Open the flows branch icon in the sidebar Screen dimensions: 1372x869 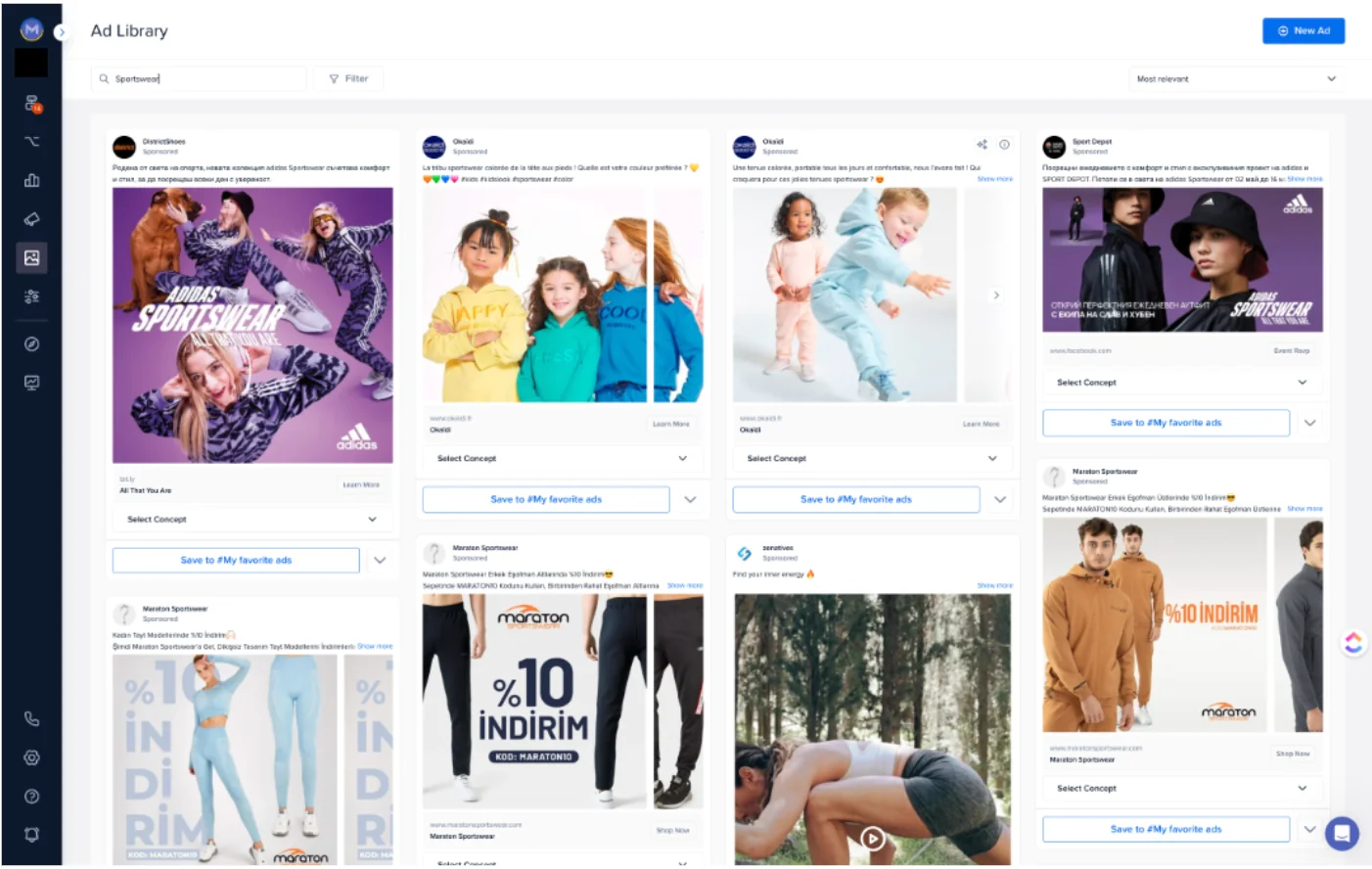click(x=31, y=141)
